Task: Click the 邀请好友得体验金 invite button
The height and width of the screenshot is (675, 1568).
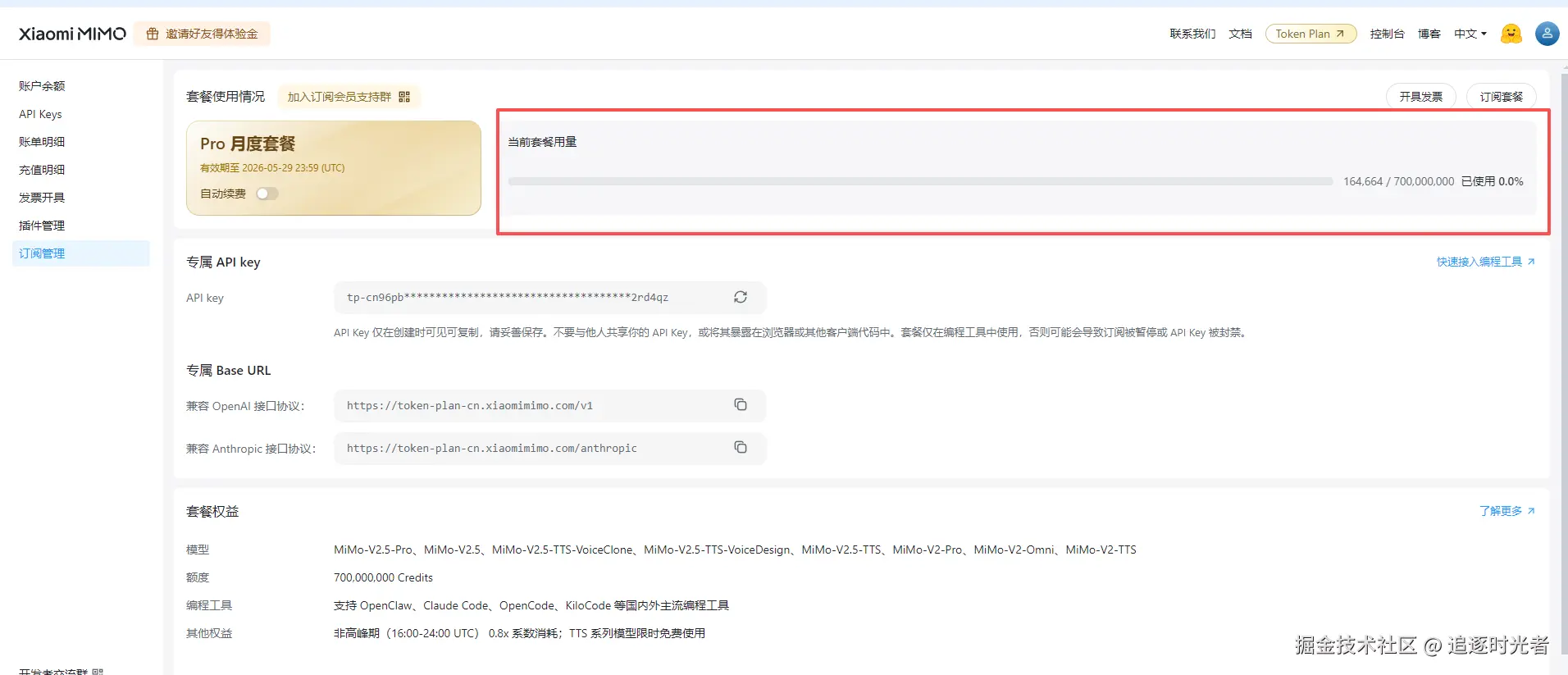Action: coord(202,34)
